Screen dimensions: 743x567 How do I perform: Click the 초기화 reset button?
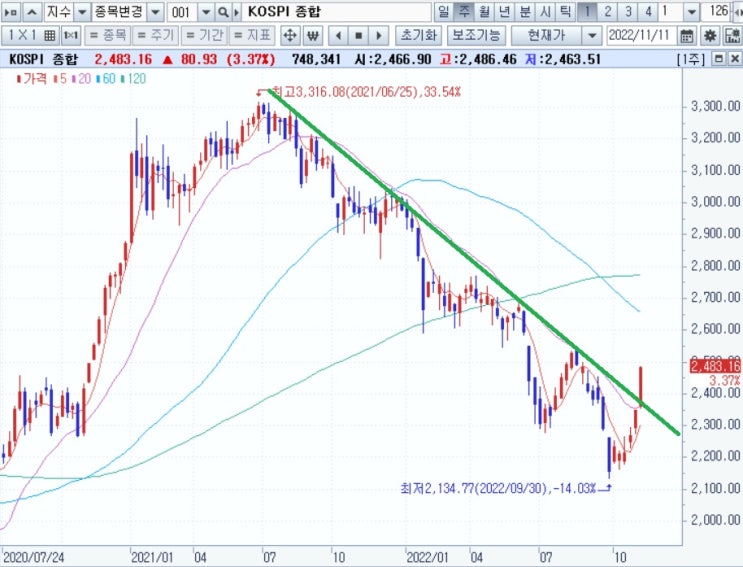pos(418,36)
